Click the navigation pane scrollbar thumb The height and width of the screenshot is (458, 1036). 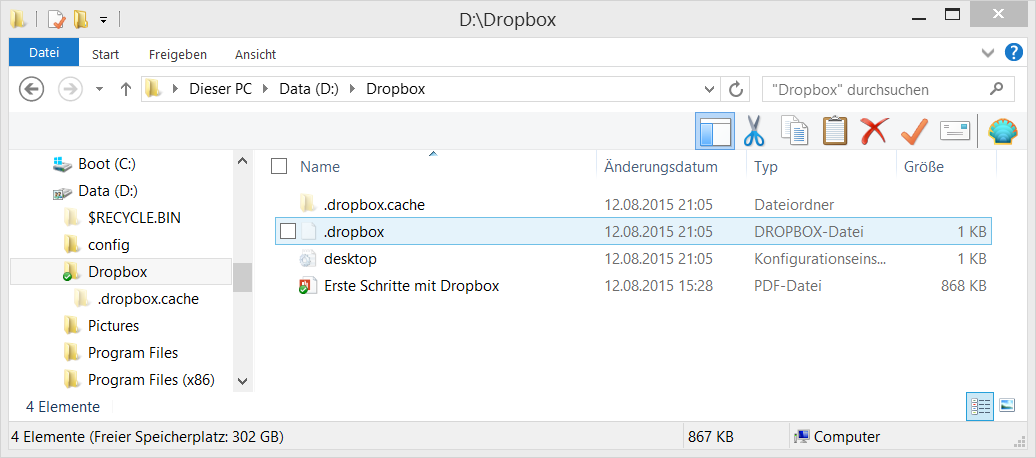pyautogui.click(x=242, y=277)
